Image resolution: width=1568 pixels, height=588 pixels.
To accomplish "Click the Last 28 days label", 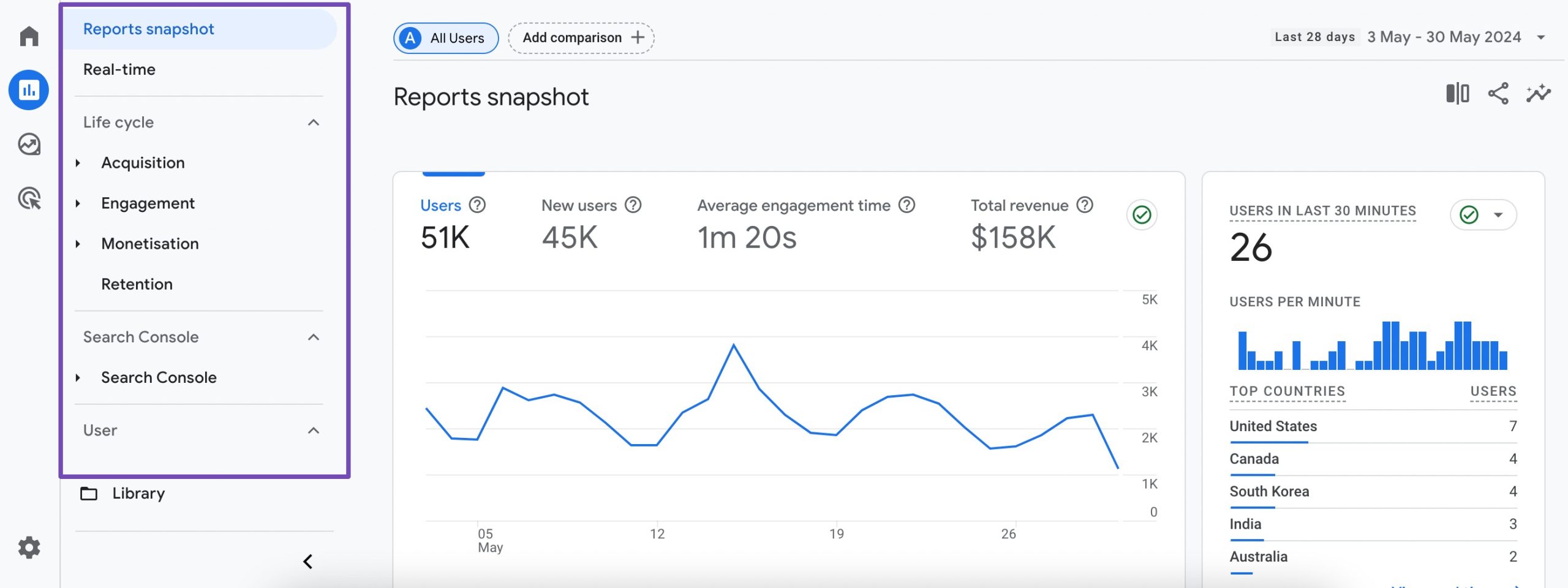I will pyautogui.click(x=1314, y=37).
